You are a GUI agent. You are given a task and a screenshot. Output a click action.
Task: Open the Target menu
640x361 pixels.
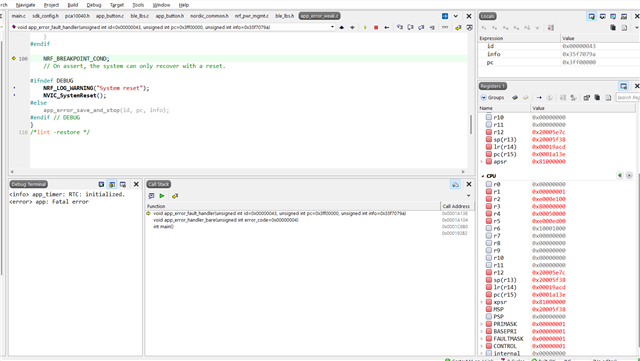coord(117,5)
